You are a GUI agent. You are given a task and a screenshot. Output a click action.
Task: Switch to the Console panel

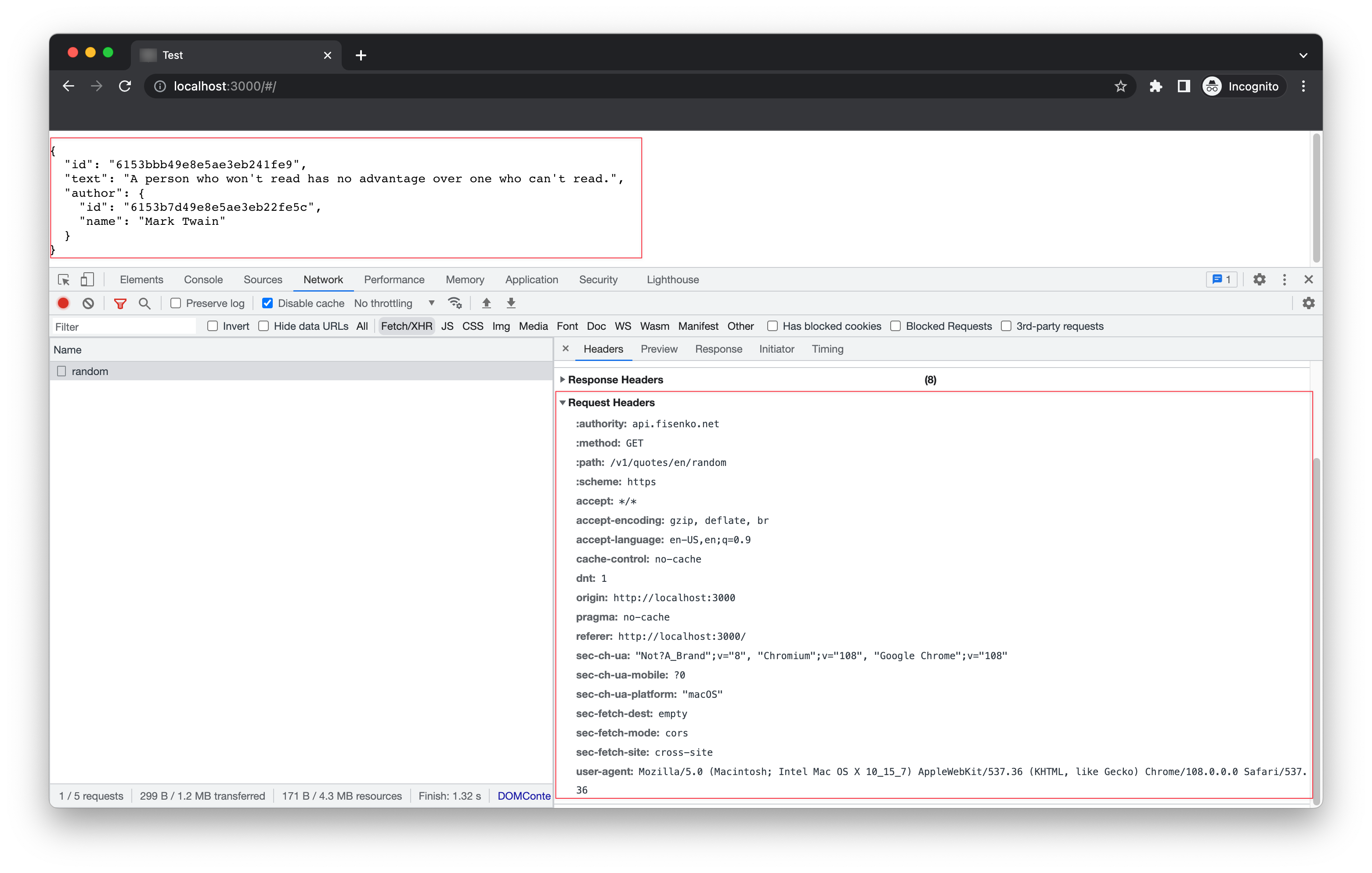coord(203,279)
